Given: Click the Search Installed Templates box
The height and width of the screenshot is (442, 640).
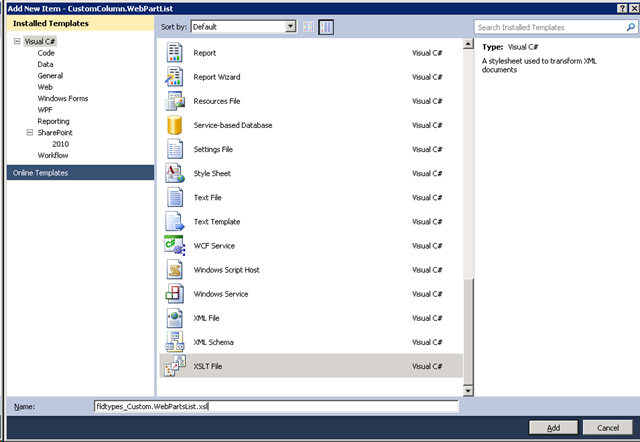Looking at the screenshot, I should pos(550,27).
